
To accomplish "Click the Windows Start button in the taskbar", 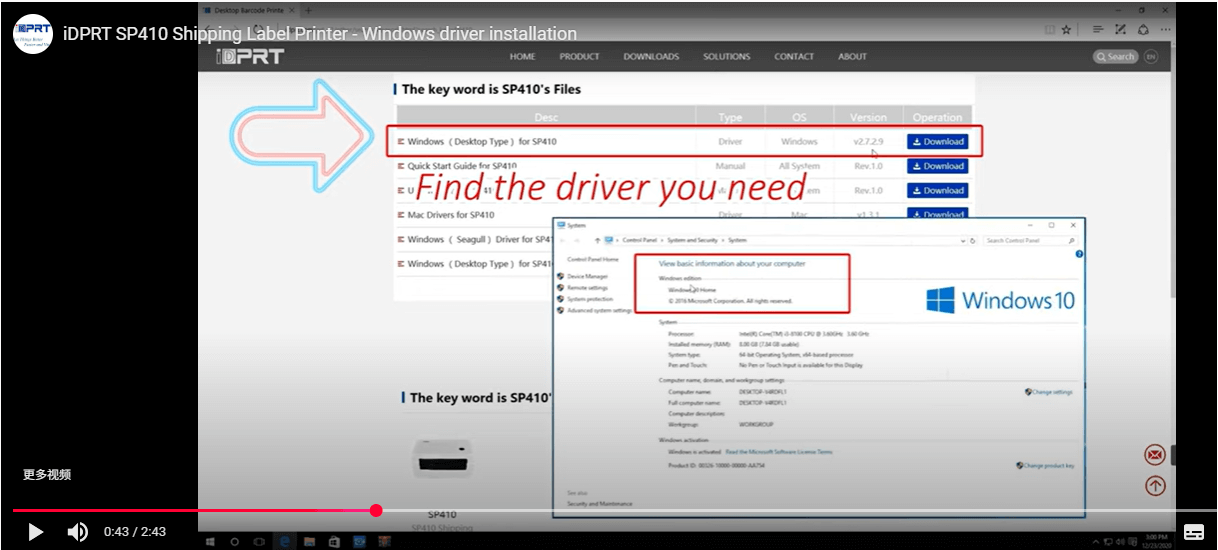I will point(211,542).
